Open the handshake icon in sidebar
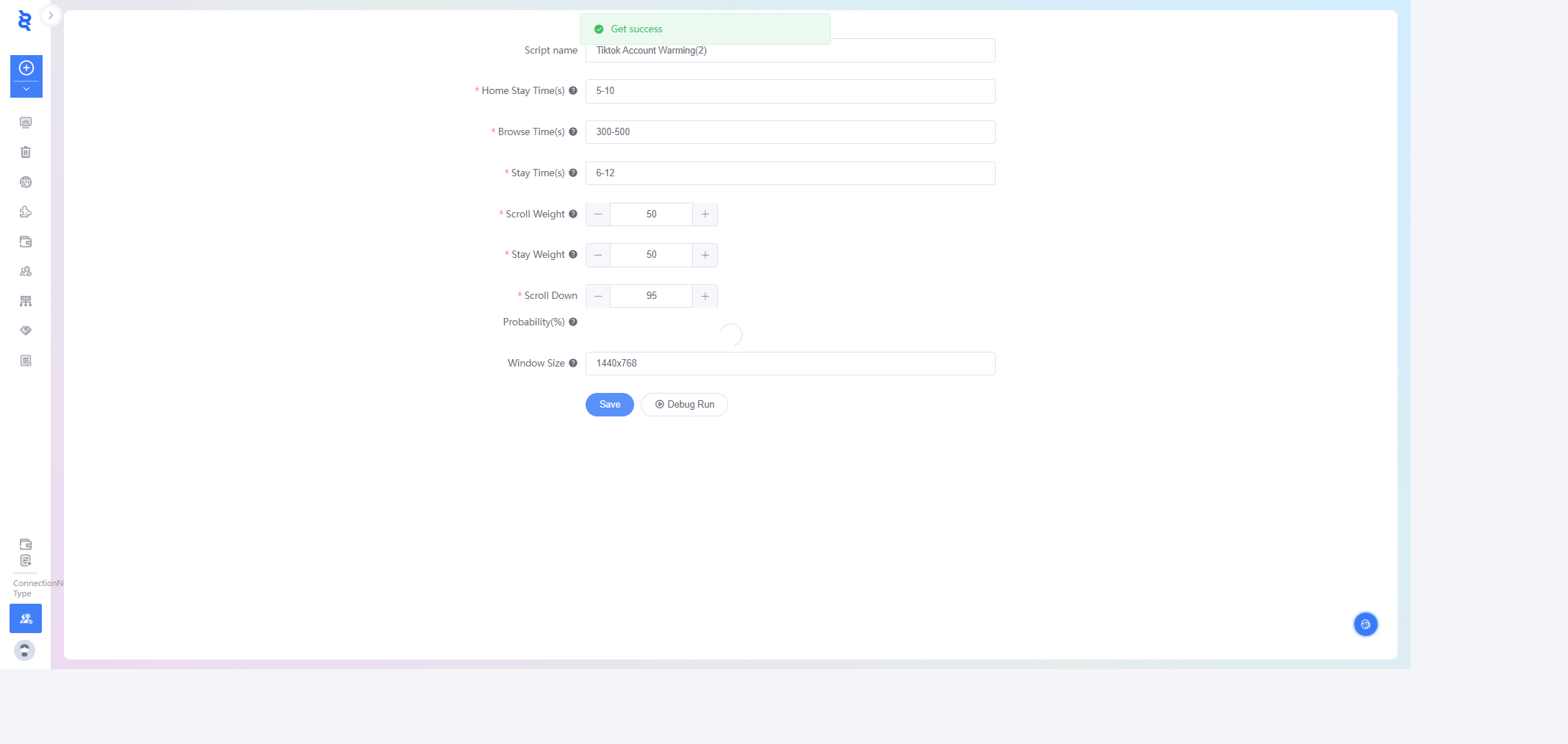Screen dimensions: 1568x744 click(26, 331)
